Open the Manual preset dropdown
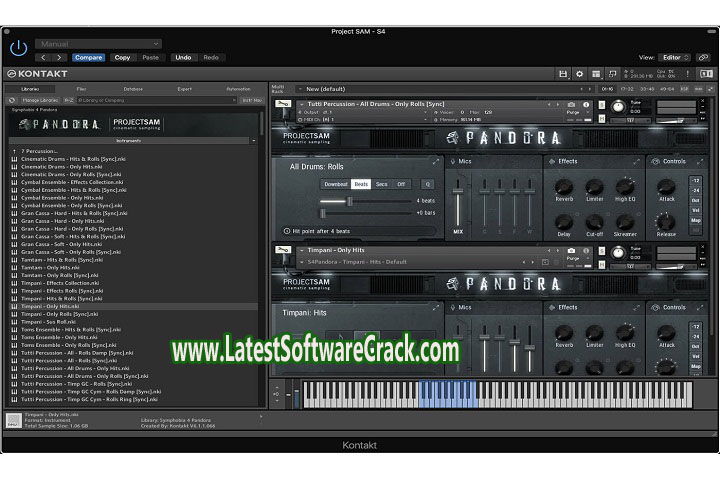720x480 pixels. (x=98, y=44)
